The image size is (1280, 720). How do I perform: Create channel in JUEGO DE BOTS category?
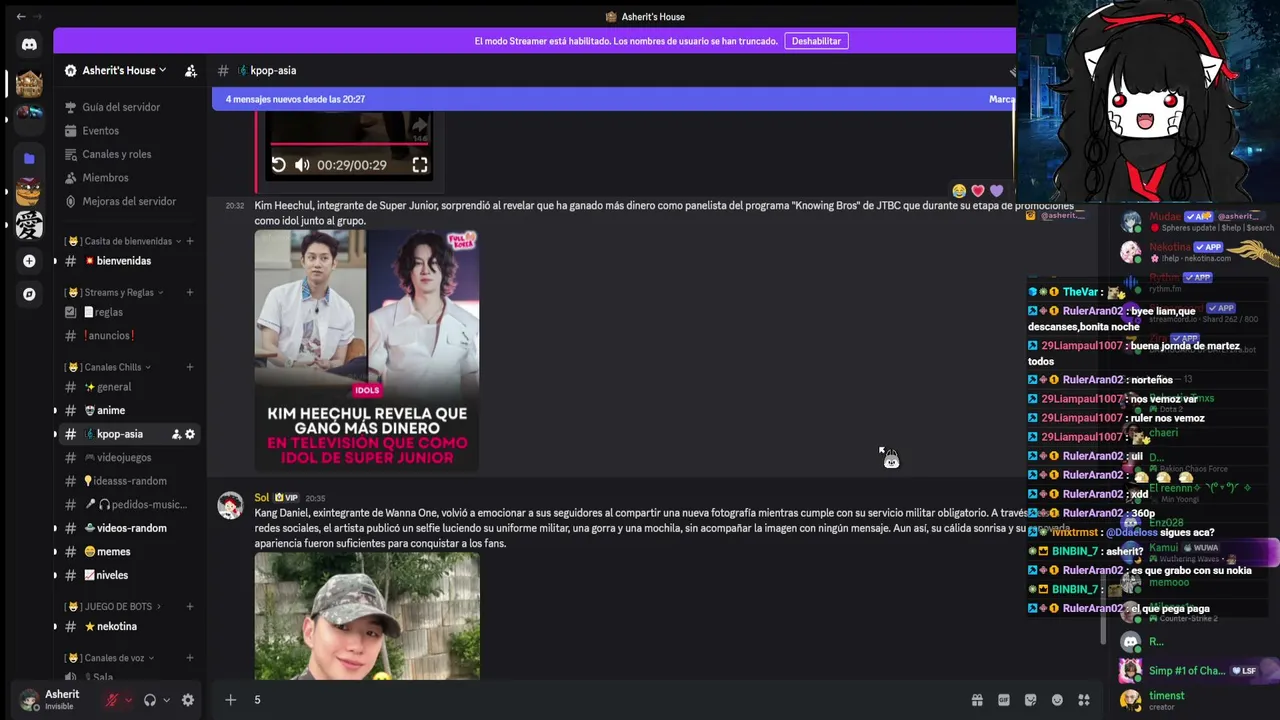click(190, 607)
